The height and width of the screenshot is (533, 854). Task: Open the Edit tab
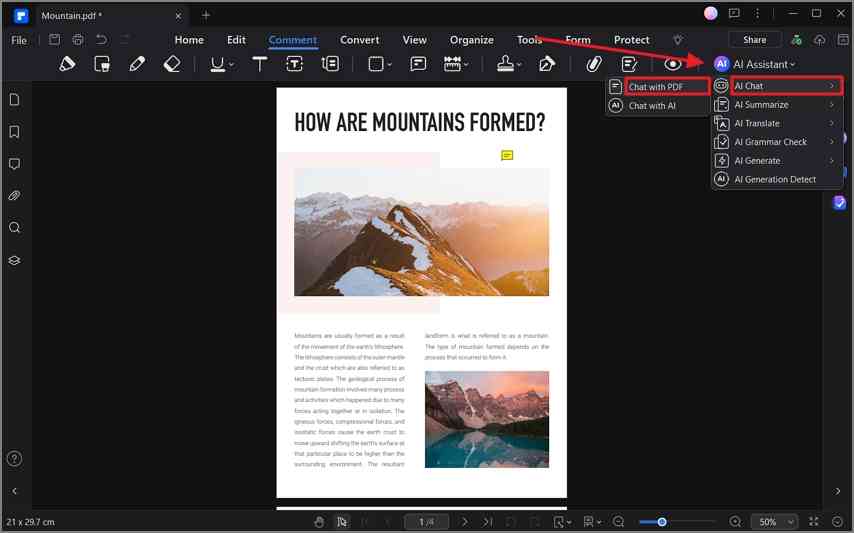[x=236, y=40]
